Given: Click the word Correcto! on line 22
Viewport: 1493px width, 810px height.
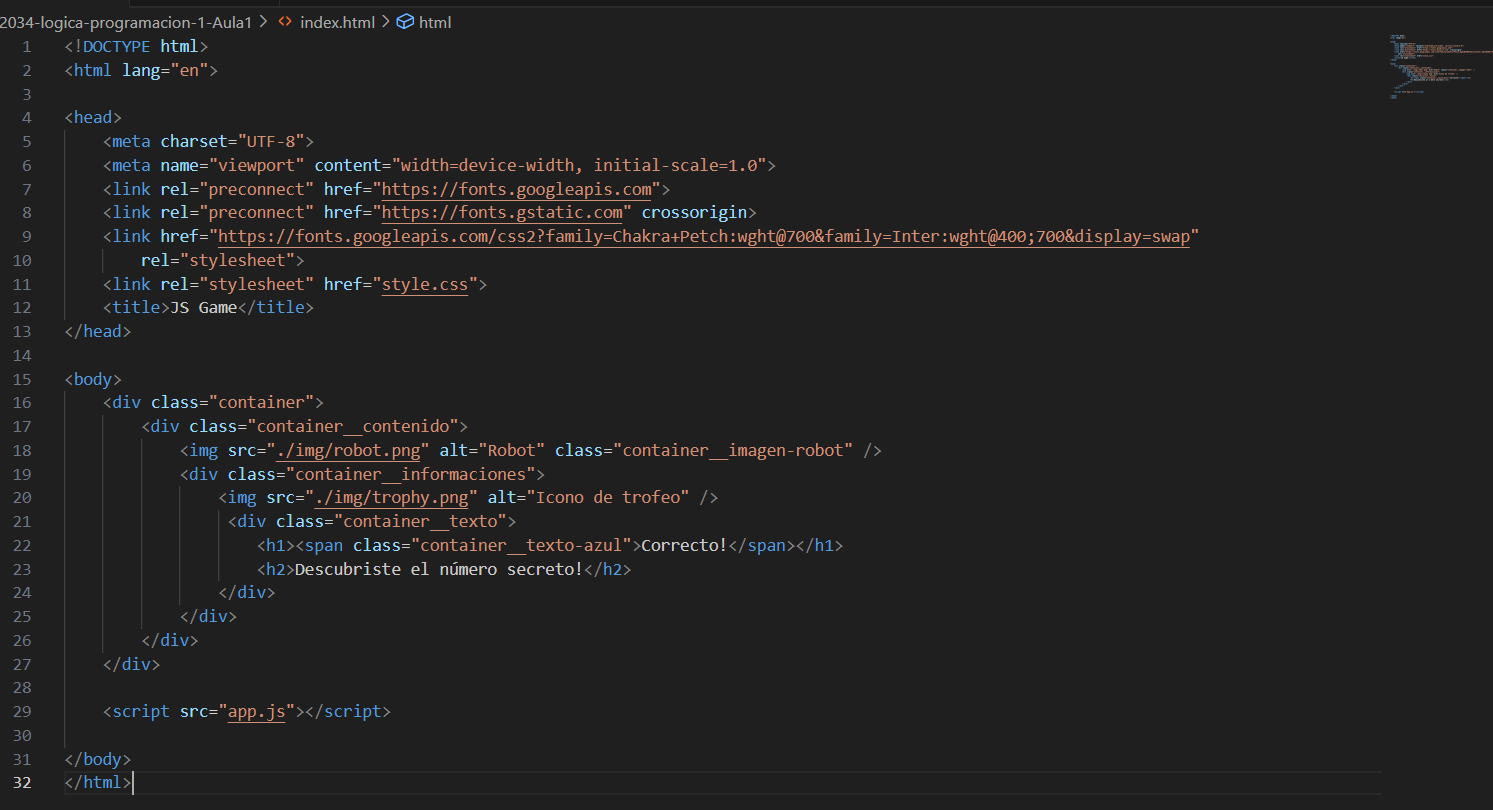Looking at the screenshot, I should click(683, 545).
